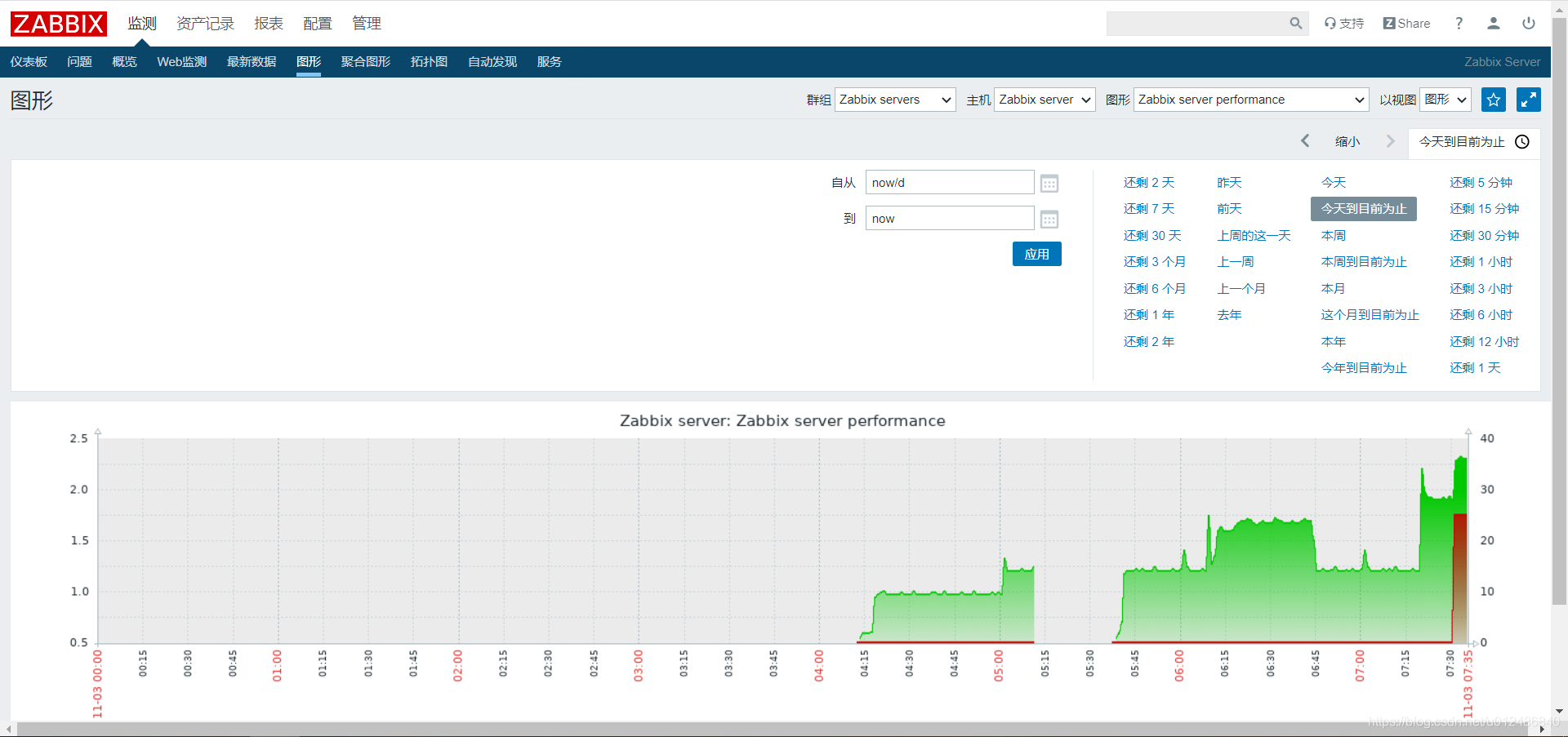The image size is (1568, 737).
Task: Add graph to favorites star icon
Action: click(1494, 100)
